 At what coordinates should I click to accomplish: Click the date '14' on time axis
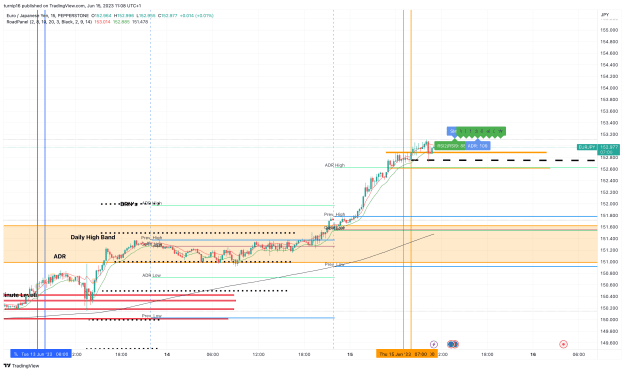[x=167, y=354]
